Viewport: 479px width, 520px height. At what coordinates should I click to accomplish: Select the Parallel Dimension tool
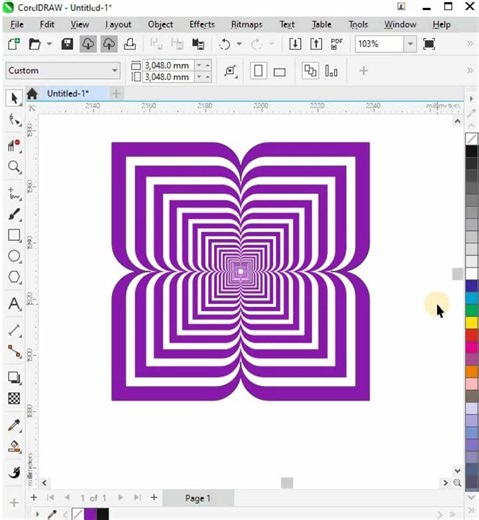(14, 330)
